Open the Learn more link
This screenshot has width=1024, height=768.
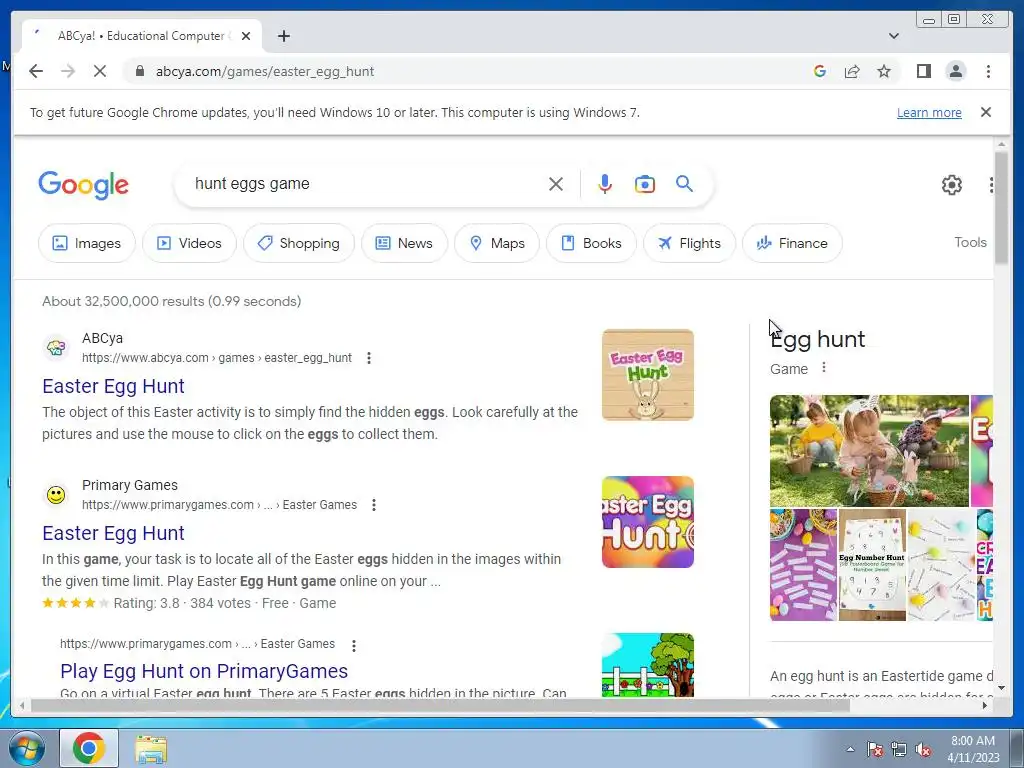pyautogui.click(x=929, y=112)
